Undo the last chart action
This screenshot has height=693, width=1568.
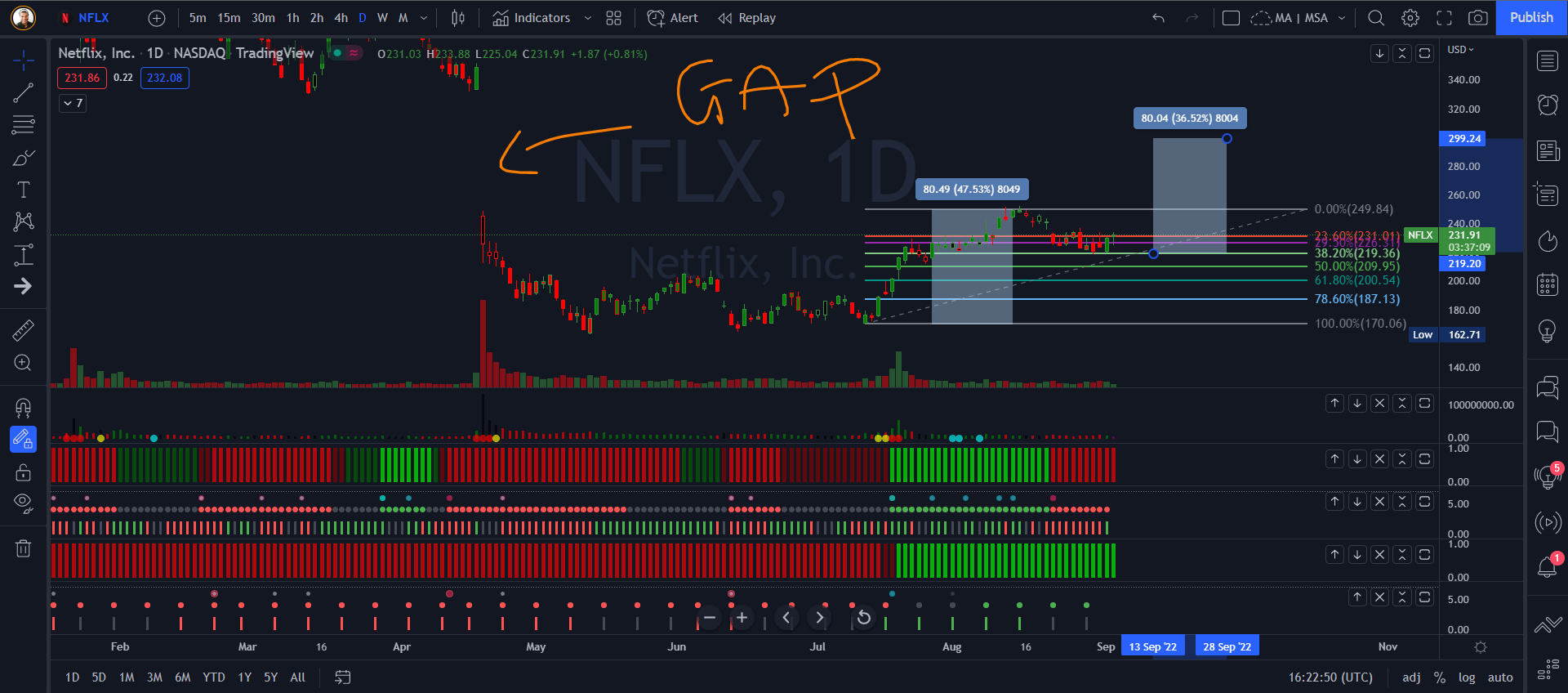point(1158,18)
